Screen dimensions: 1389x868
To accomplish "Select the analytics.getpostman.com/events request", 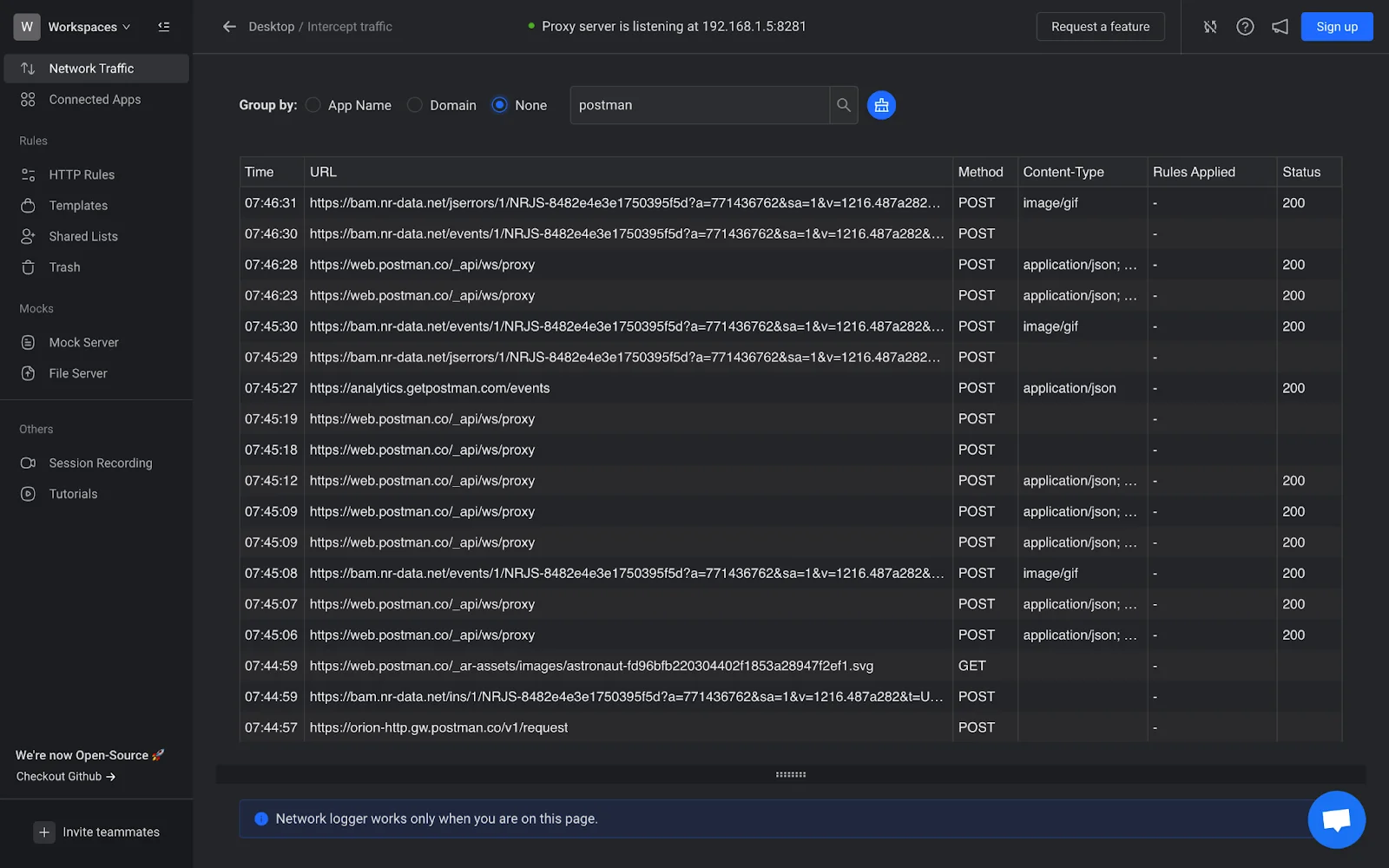I will point(791,388).
